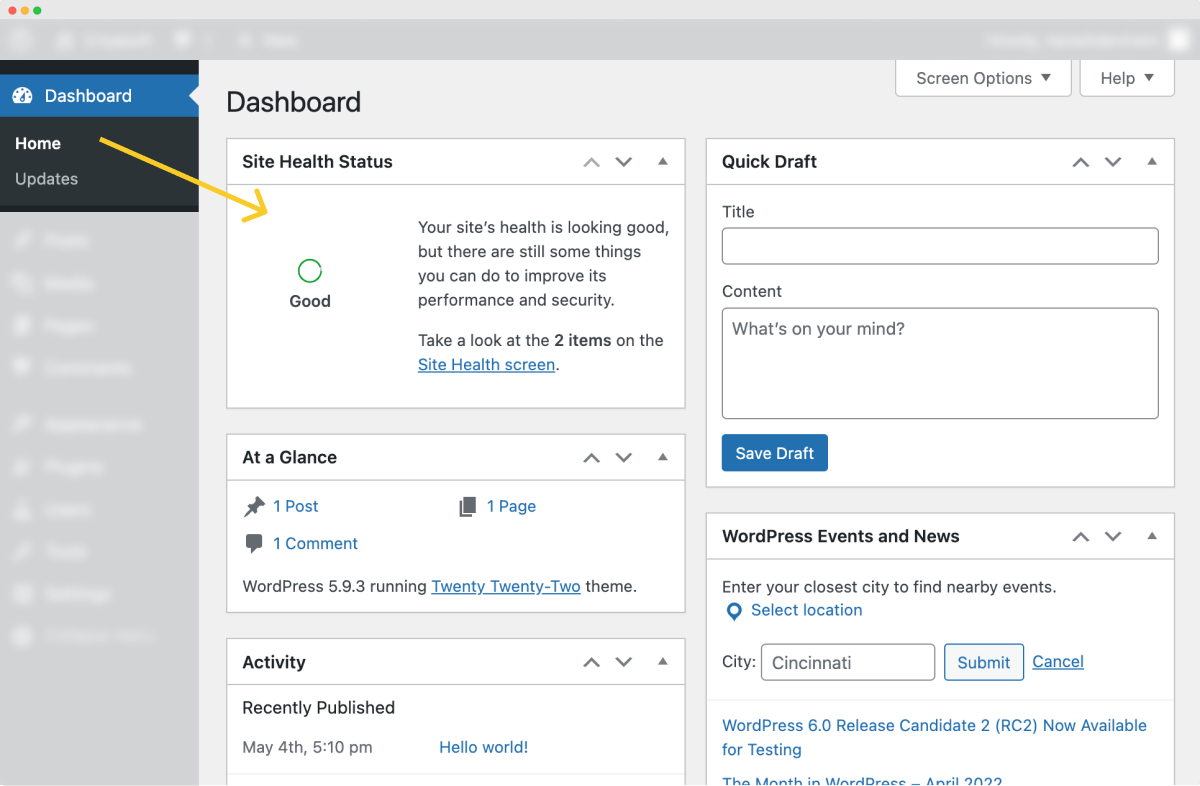Open Updates in the Dashboard submenu
Screen dimensions: 1200x786
coord(47,179)
